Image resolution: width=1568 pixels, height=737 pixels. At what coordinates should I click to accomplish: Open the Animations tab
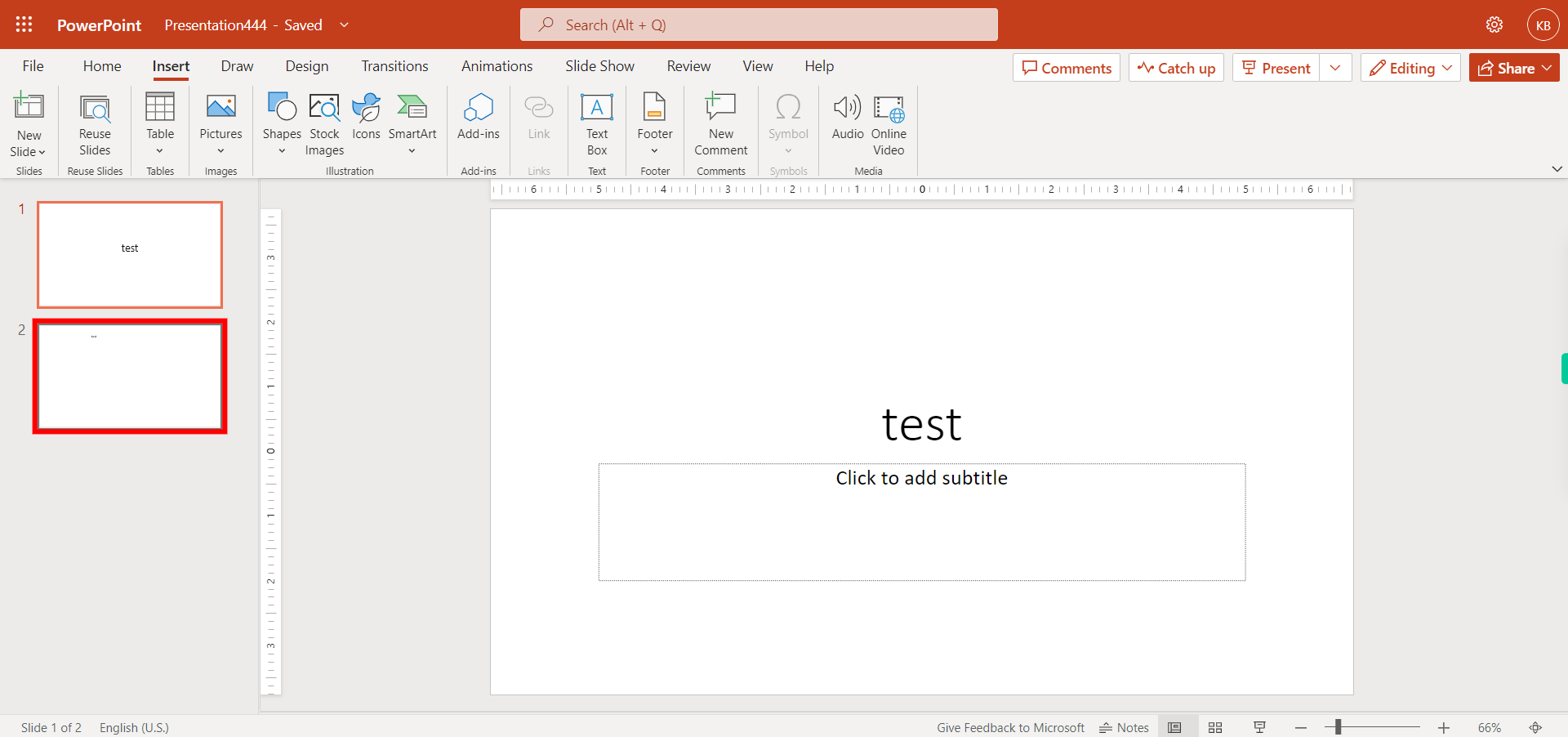coord(497,66)
